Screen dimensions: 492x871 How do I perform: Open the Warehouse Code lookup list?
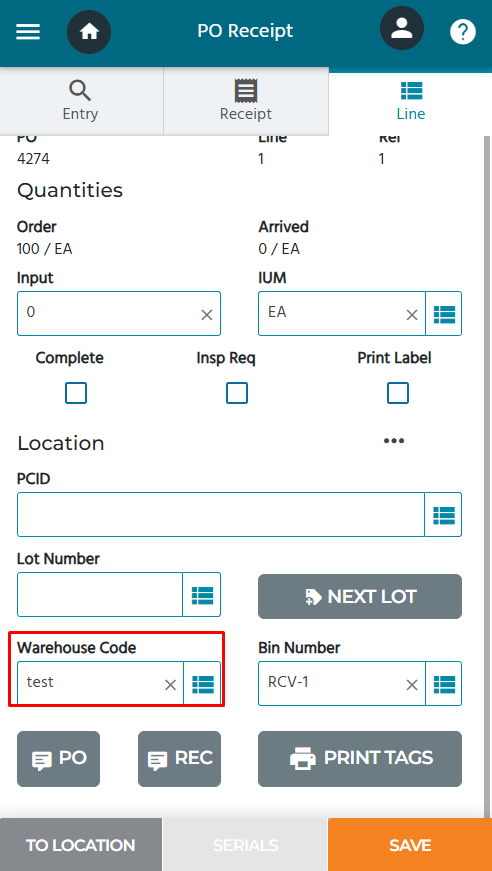click(x=202, y=684)
